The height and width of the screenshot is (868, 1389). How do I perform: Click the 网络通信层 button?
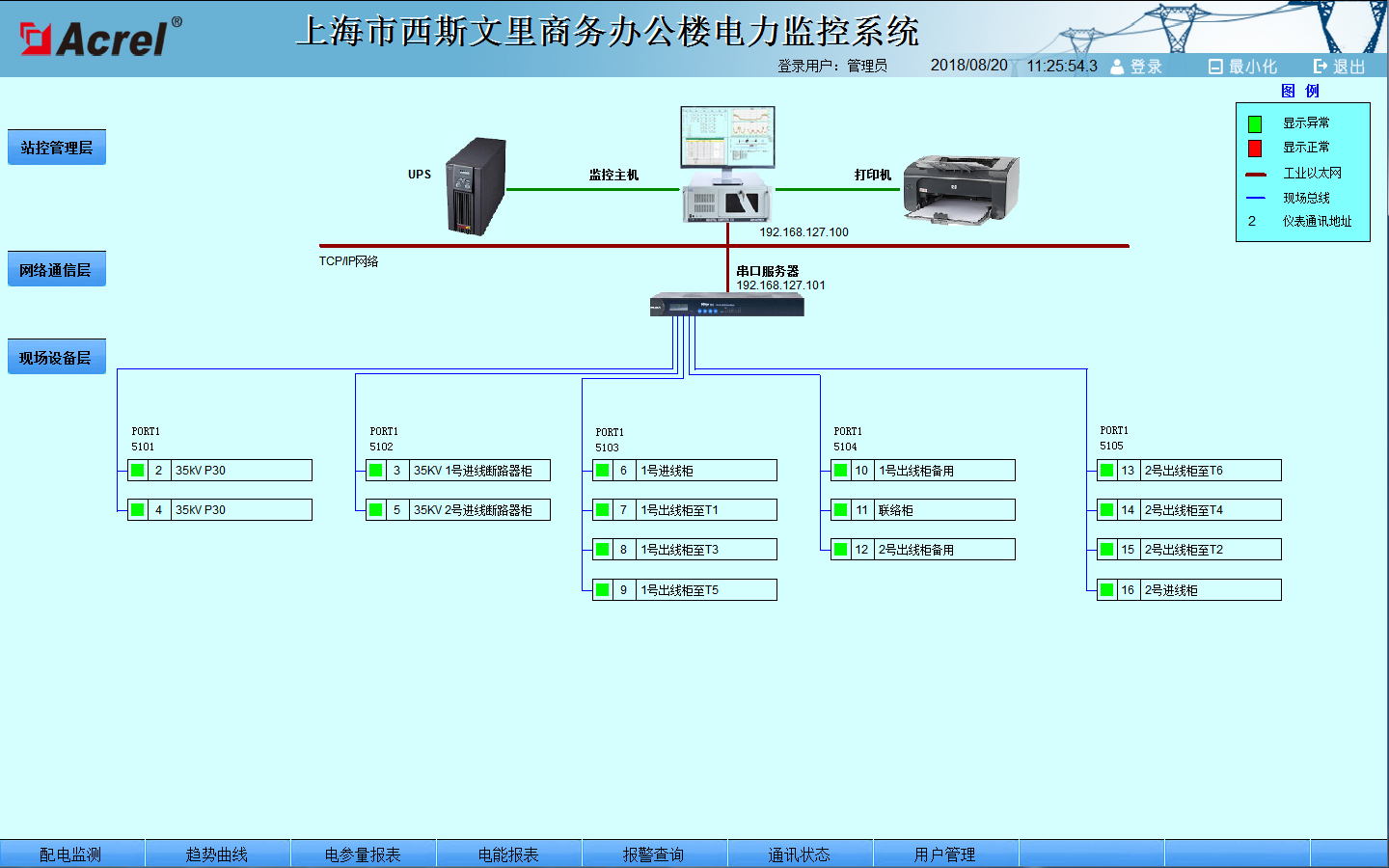pyautogui.click(x=57, y=270)
